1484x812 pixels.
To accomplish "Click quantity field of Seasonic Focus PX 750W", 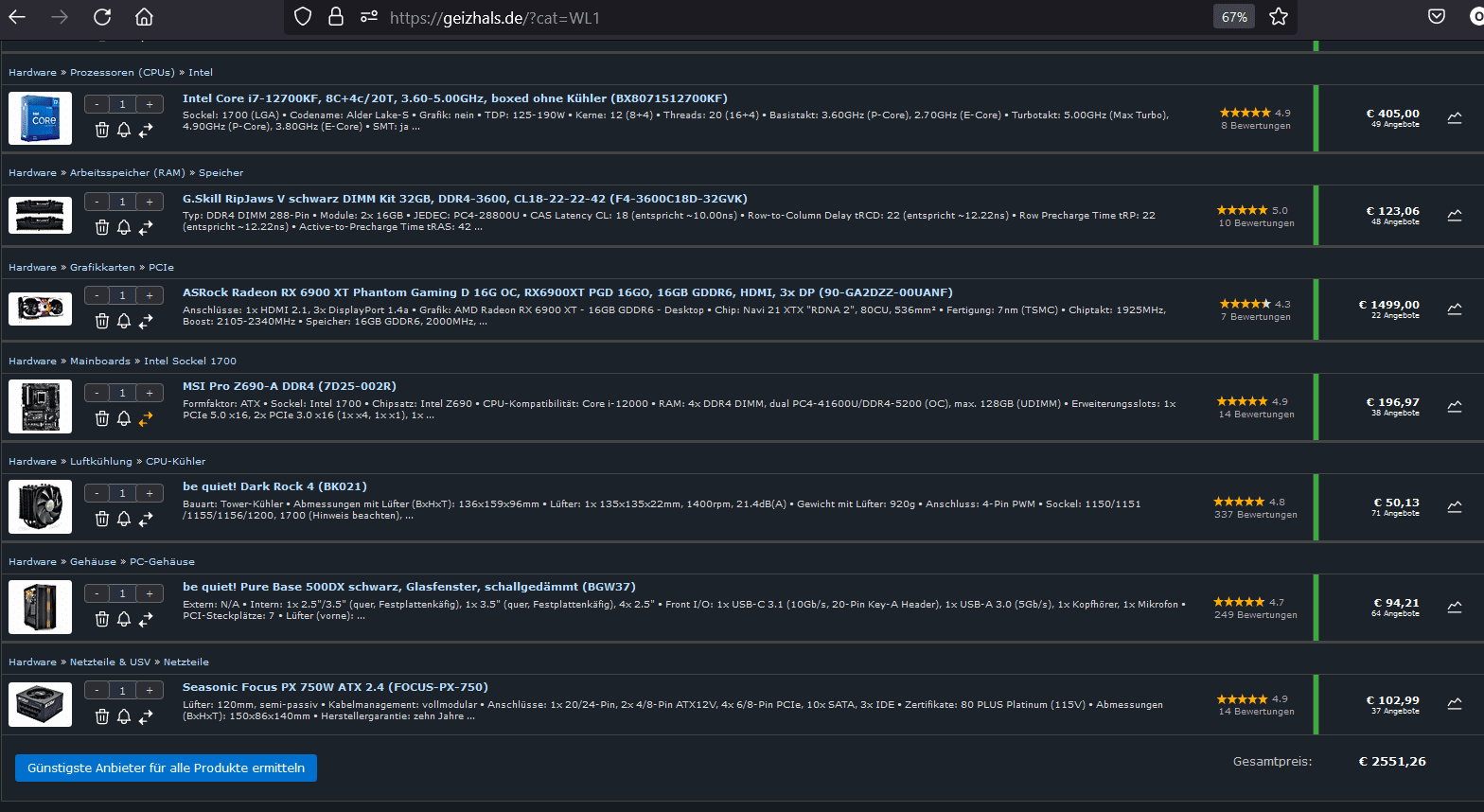I will (x=122, y=691).
